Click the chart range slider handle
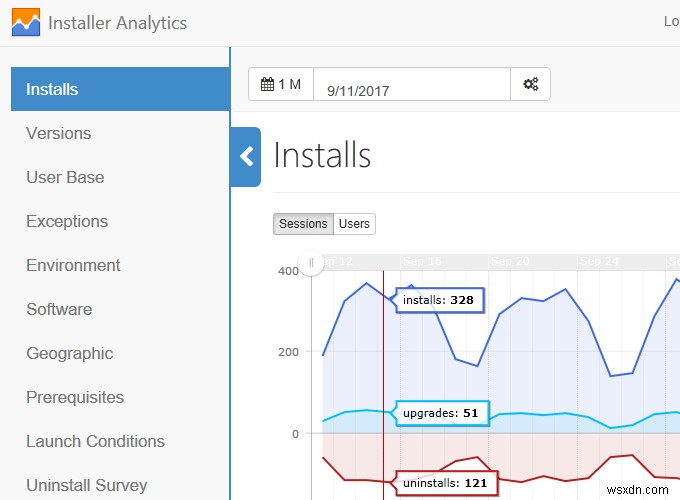 (311, 262)
